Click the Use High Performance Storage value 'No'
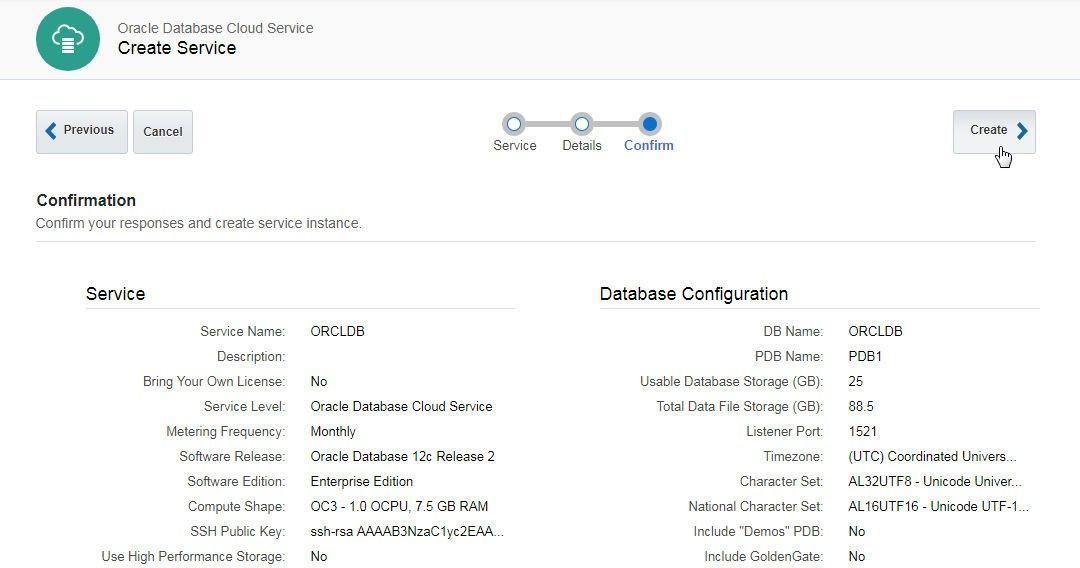Viewport: 1080px width, 568px height. point(319,556)
